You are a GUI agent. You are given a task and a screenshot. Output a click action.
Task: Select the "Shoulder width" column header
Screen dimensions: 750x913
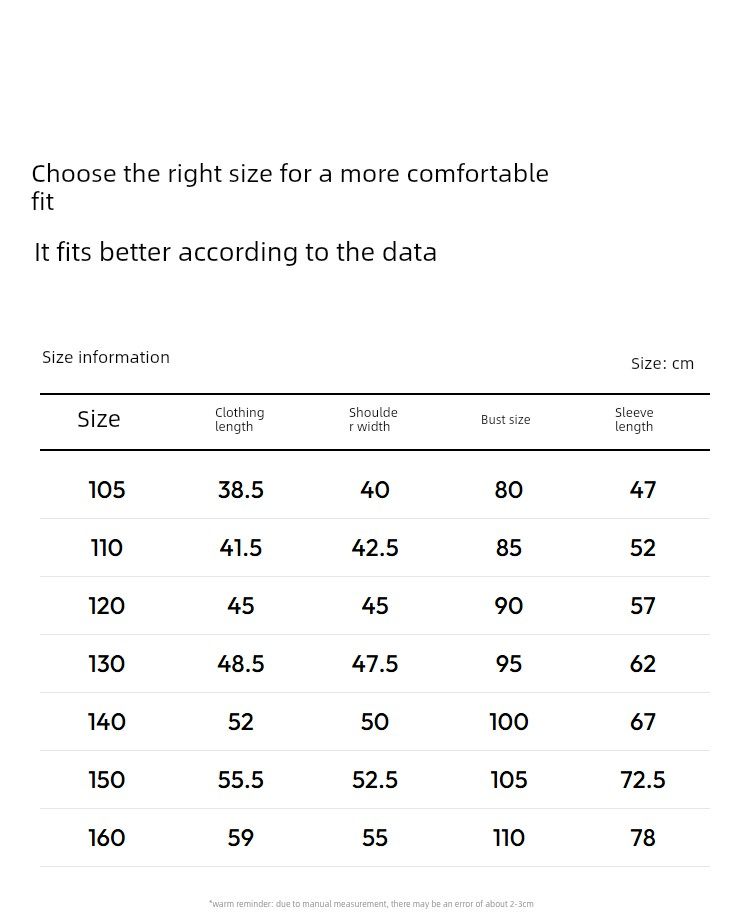[x=373, y=420]
